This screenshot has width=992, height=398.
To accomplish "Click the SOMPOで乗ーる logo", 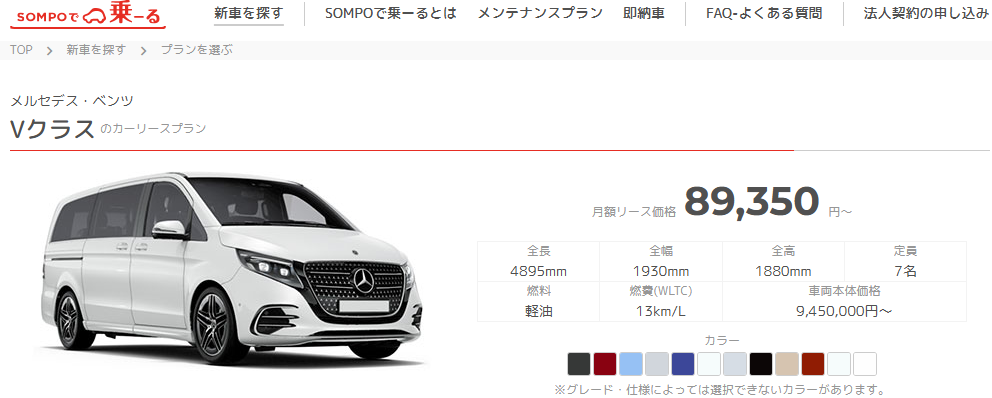I will pyautogui.click(x=88, y=15).
